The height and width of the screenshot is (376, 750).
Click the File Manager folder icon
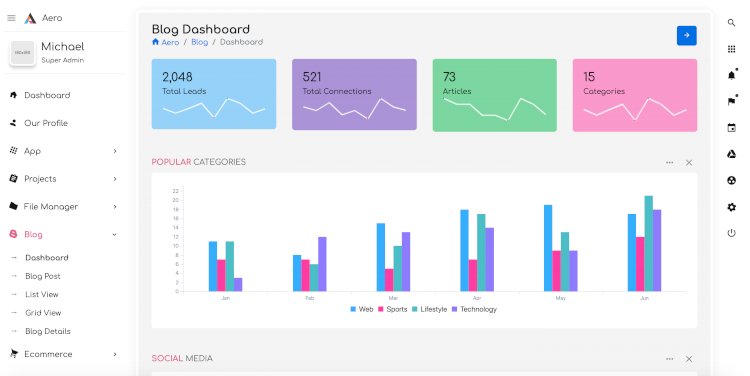13,206
